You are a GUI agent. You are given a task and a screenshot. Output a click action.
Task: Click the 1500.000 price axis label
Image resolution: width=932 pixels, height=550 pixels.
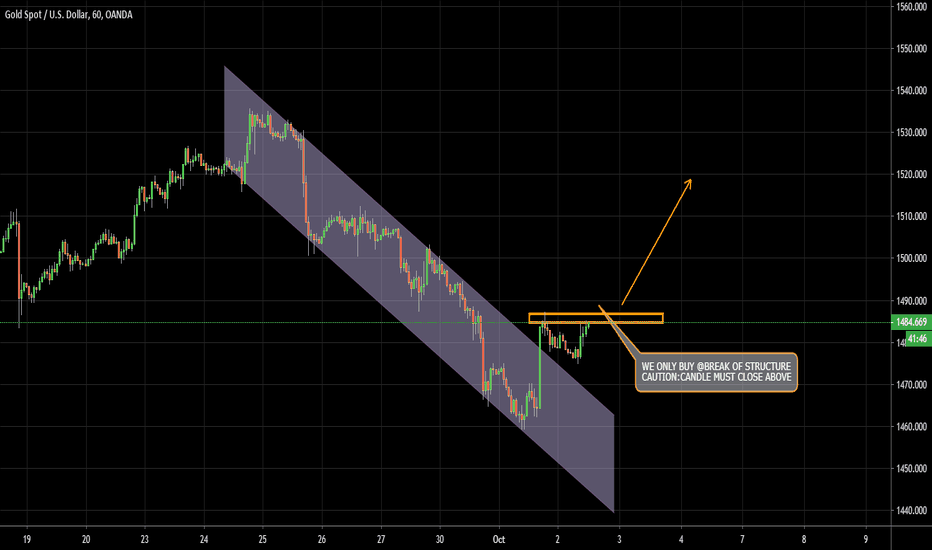point(911,259)
